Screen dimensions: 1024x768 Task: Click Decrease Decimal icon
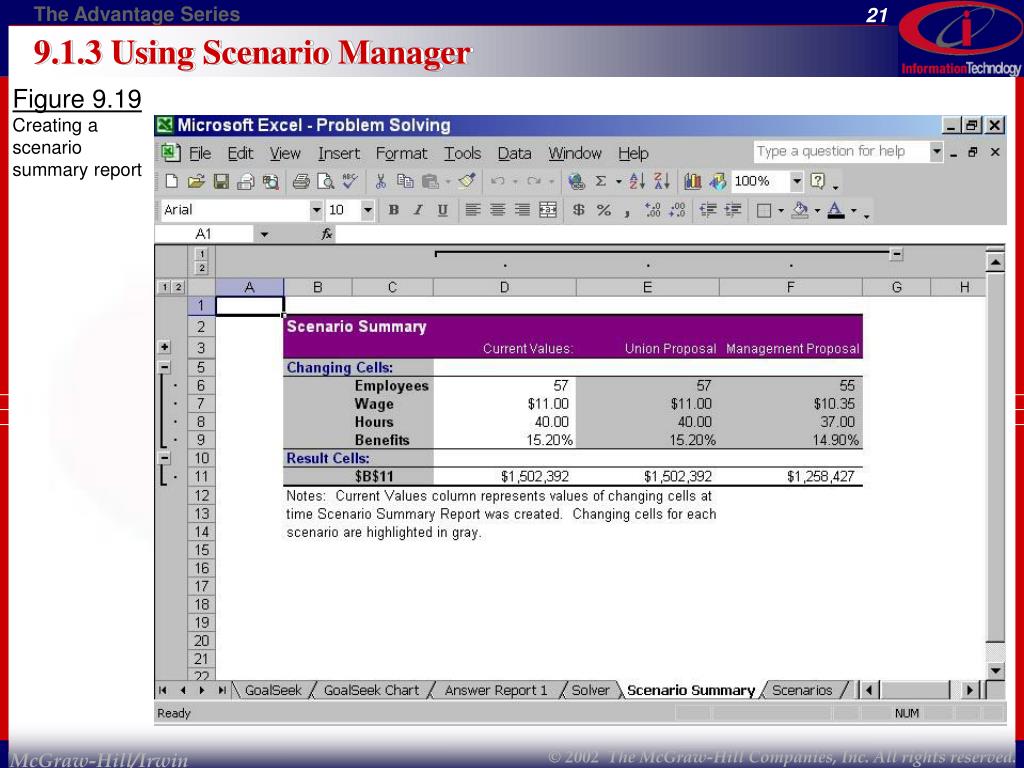677,210
